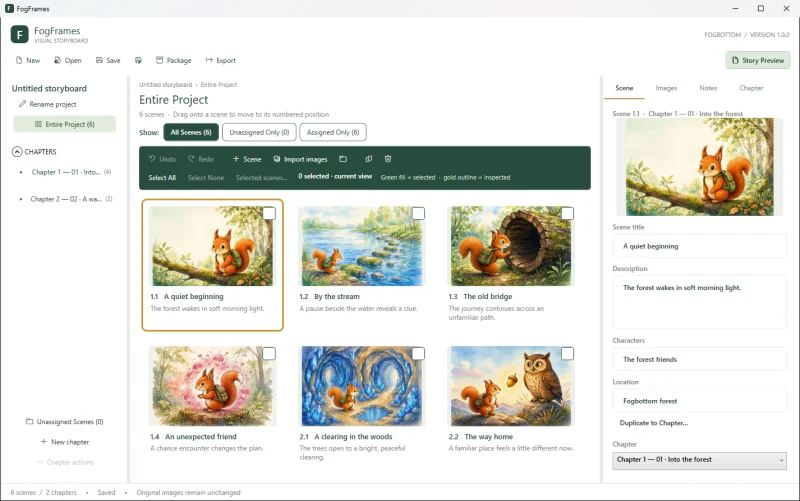800x501 pixels.
Task: Rename project via pencil link
Action: 47,104
